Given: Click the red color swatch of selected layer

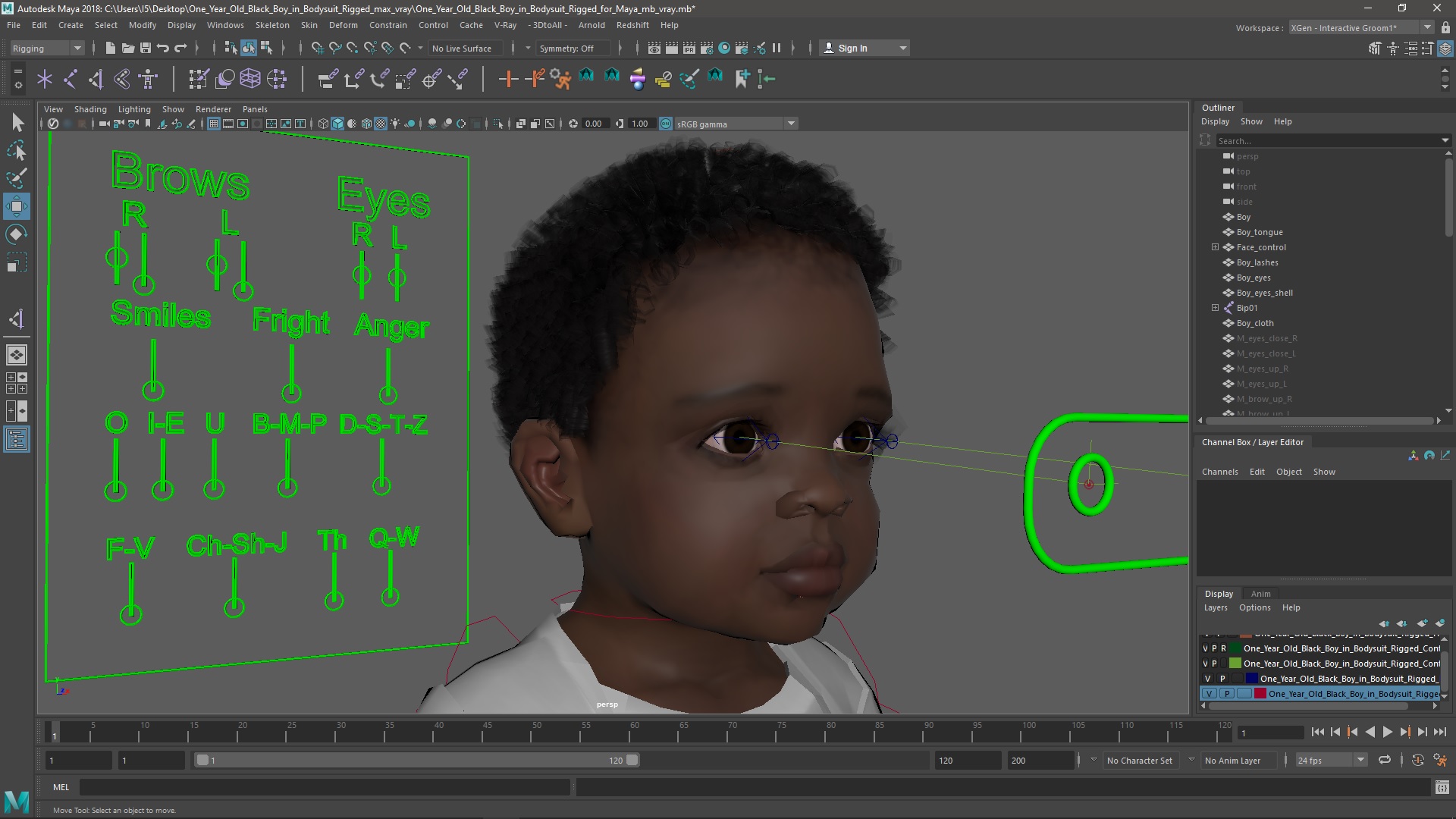Looking at the screenshot, I should 1260,694.
